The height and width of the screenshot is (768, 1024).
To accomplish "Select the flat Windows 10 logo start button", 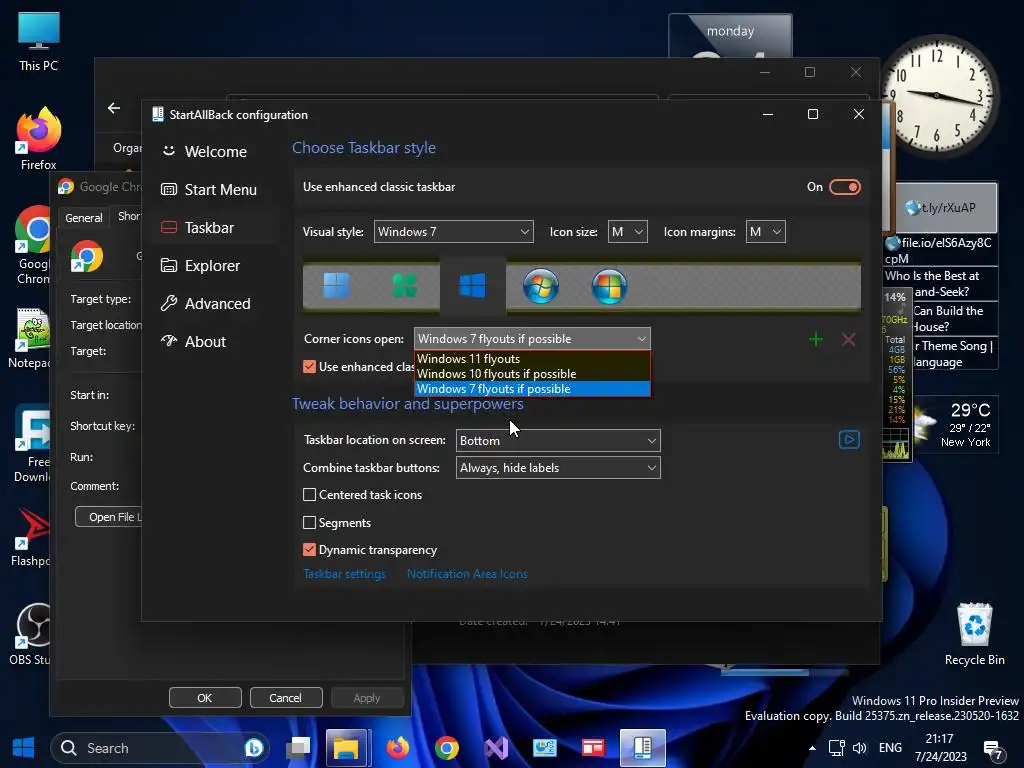I will (x=472, y=286).
